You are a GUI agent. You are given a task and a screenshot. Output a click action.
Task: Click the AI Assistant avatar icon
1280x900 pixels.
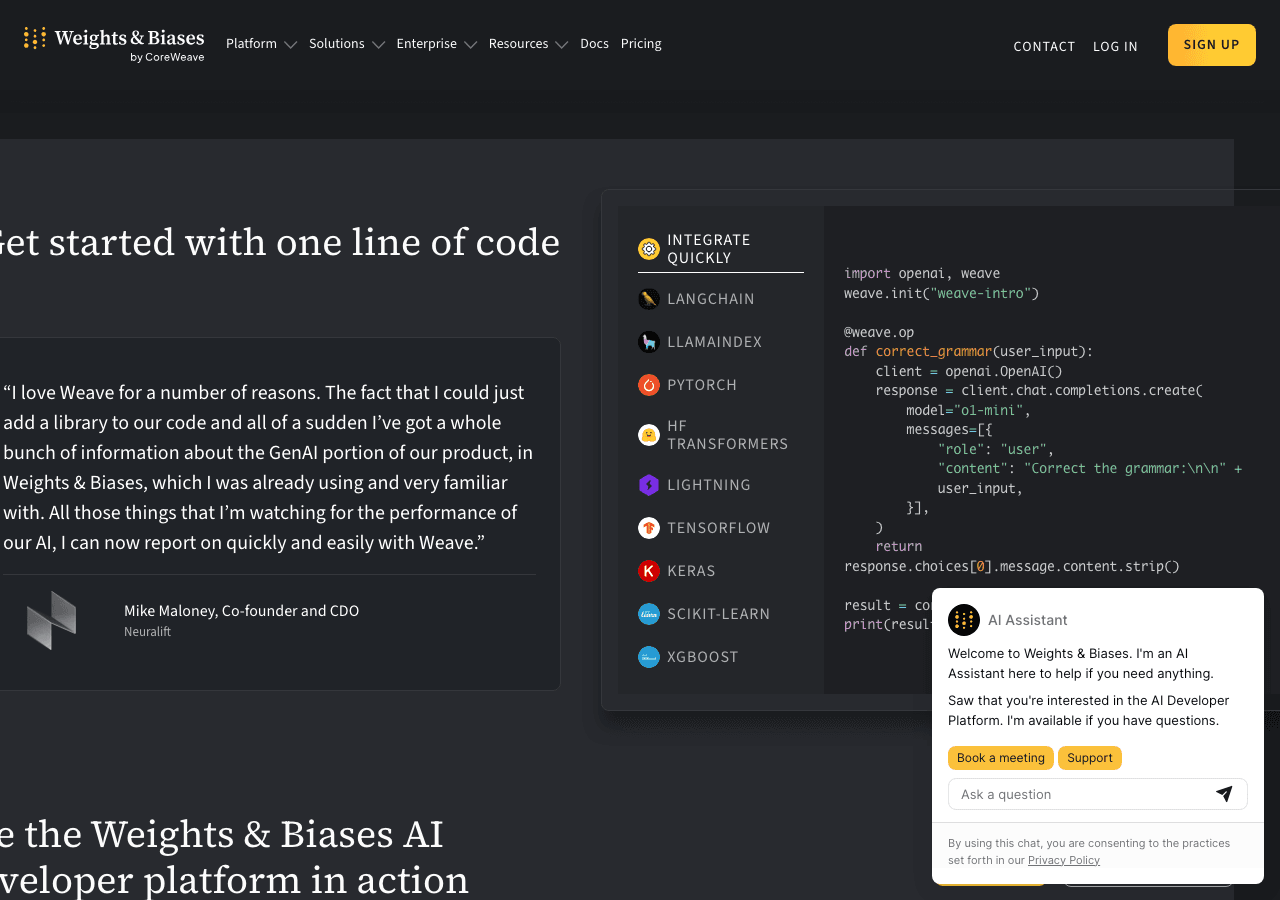[x=964, y=620]
